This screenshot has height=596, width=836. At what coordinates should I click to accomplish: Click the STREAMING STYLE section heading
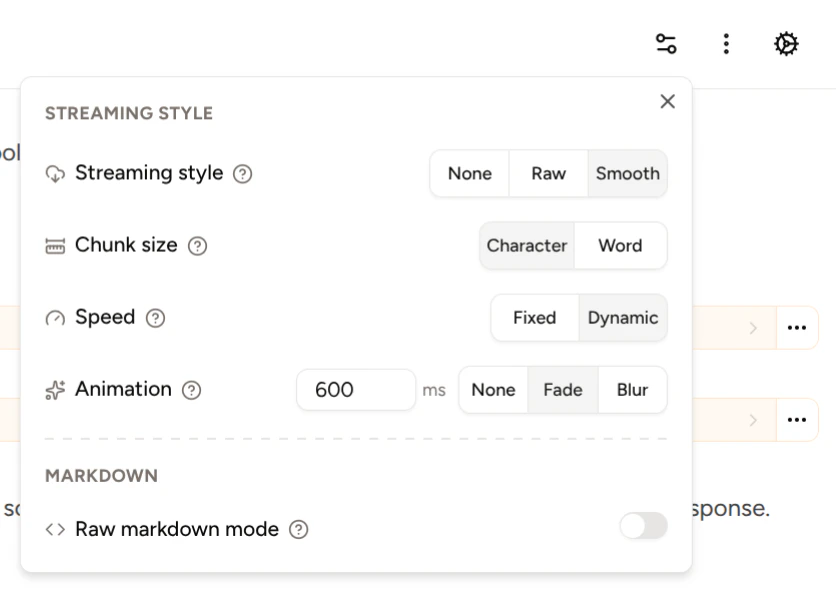click(x=129, y=113)
